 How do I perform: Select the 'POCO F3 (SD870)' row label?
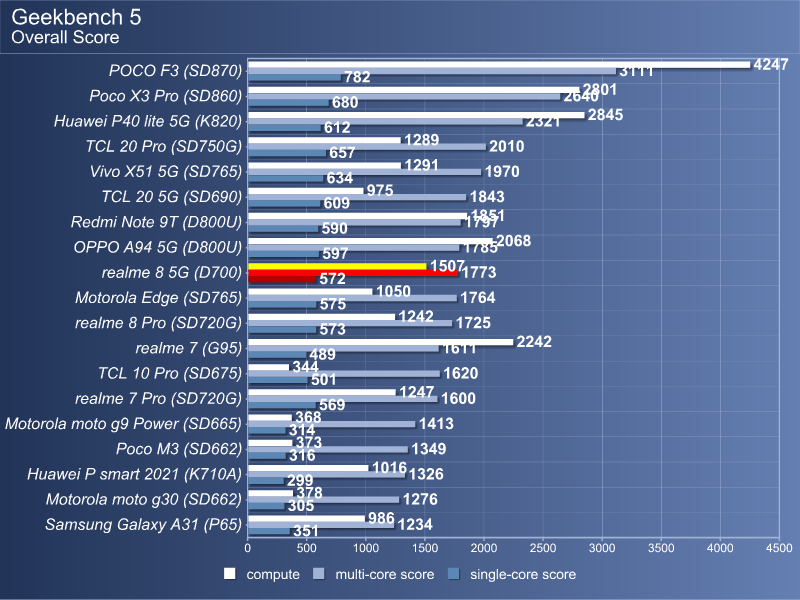pos(176,70)
